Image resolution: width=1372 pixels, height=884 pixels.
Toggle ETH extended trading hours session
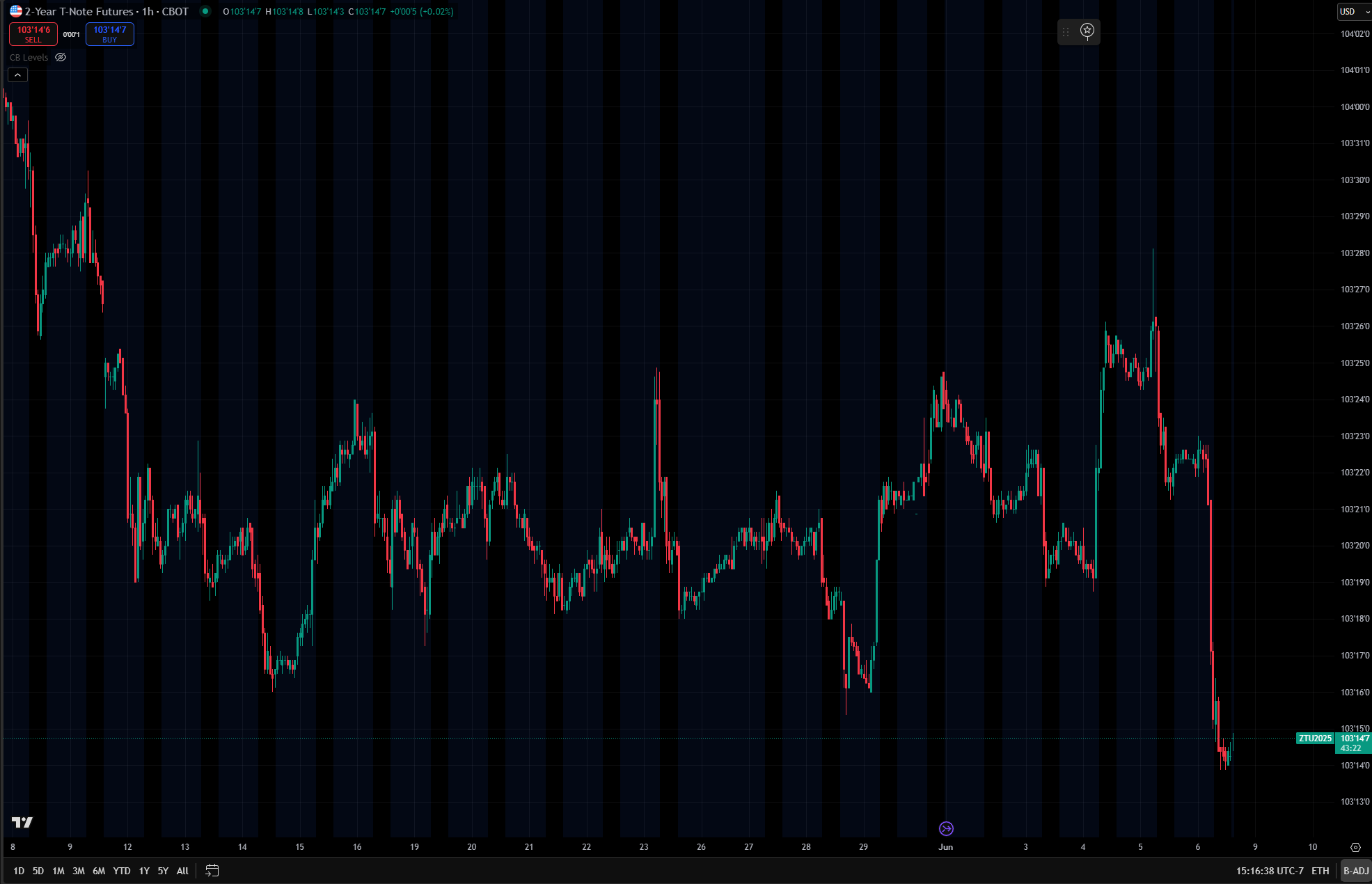(x=1320, y=871)
